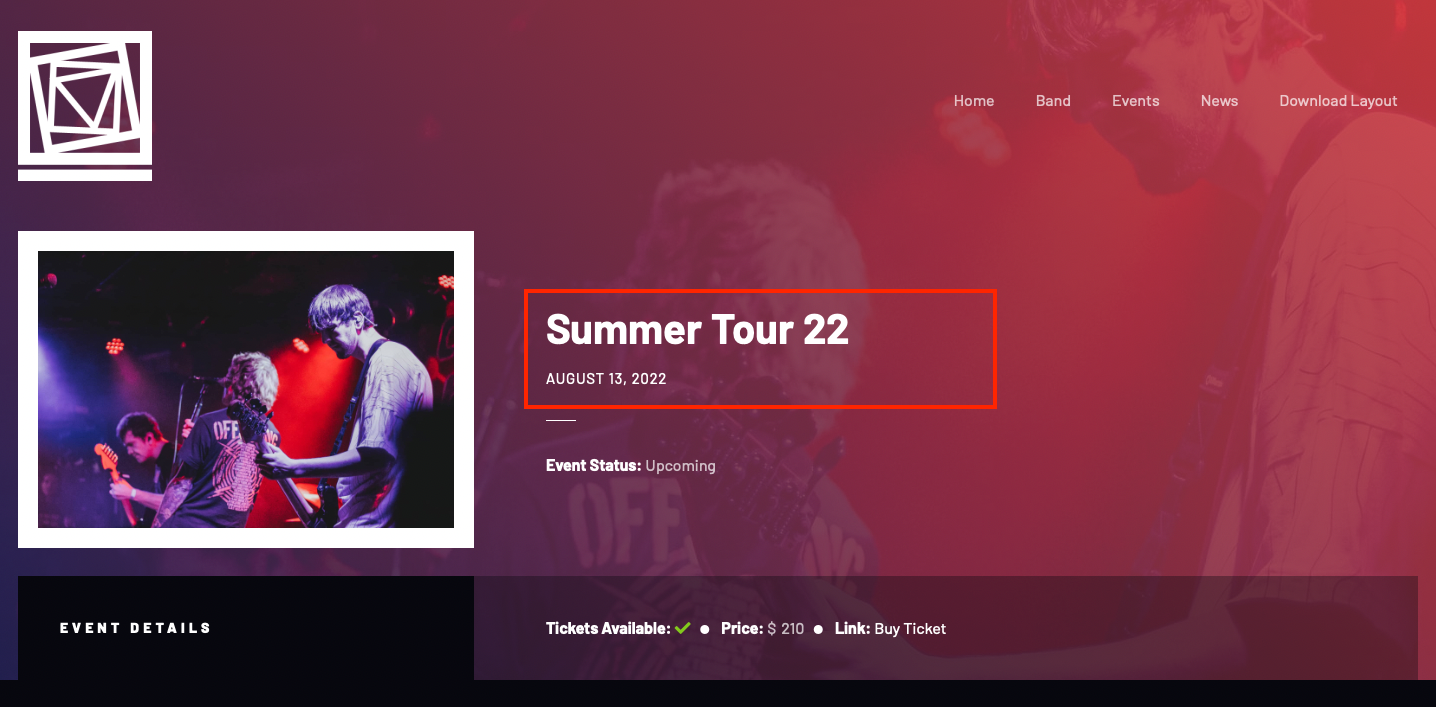
Task: Click the Event Details heading
Action: [135, 628]
